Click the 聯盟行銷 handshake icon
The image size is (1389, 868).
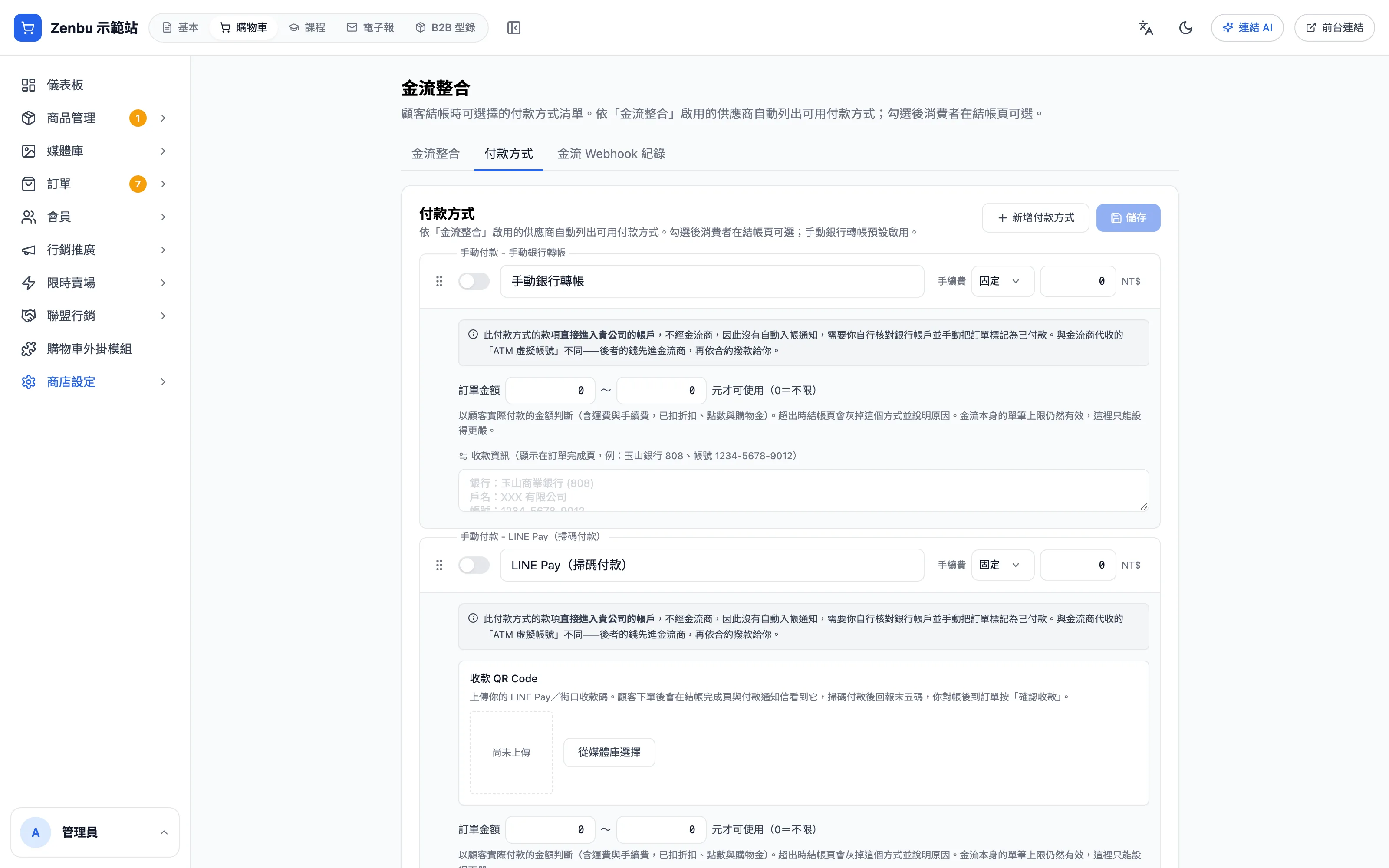[x=29, y=316]
